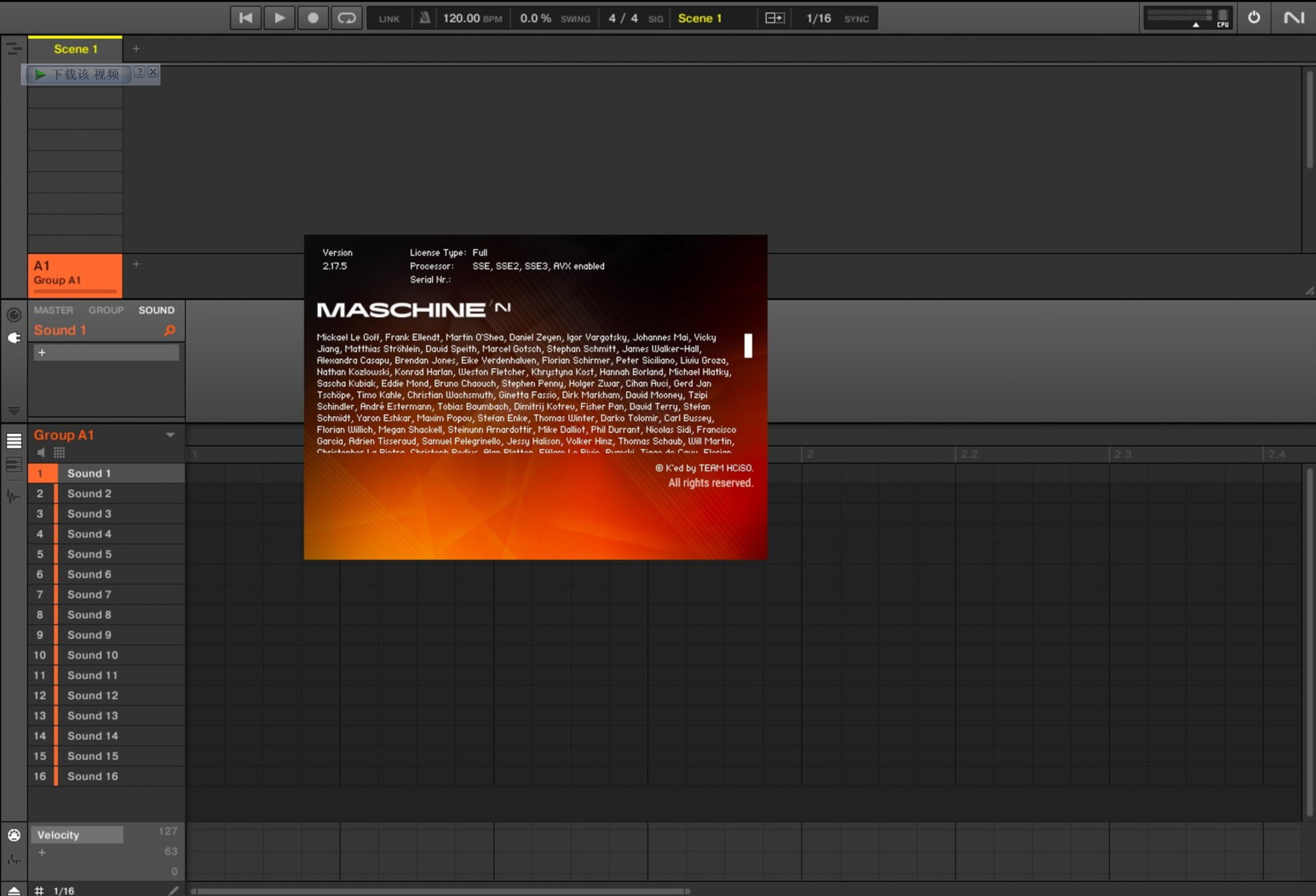Toggle the step grid hash icon
The image size is (1316, 896).
[39, 890]
